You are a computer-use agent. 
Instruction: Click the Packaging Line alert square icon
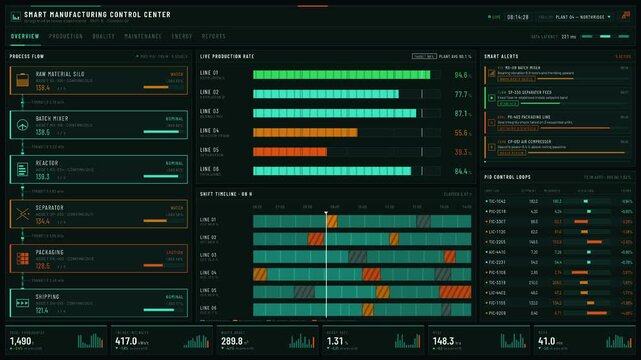(492, 123)
